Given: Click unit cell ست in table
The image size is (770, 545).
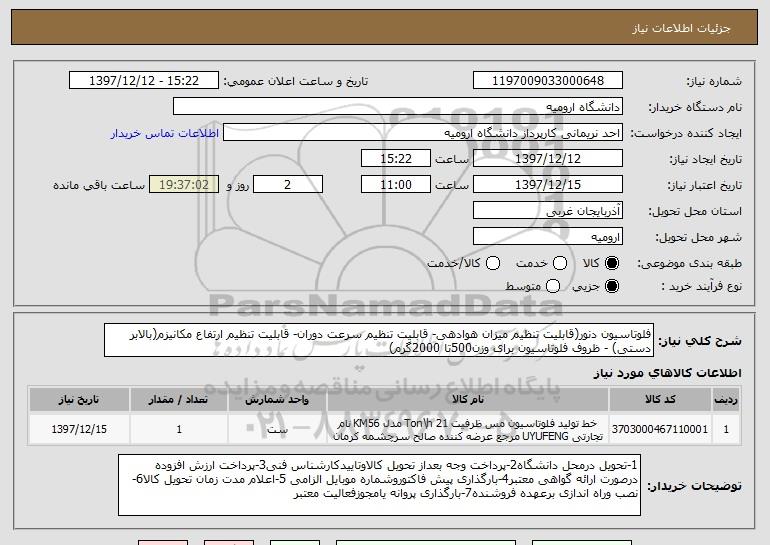Looking at the screenshot, I should [277, 429].
